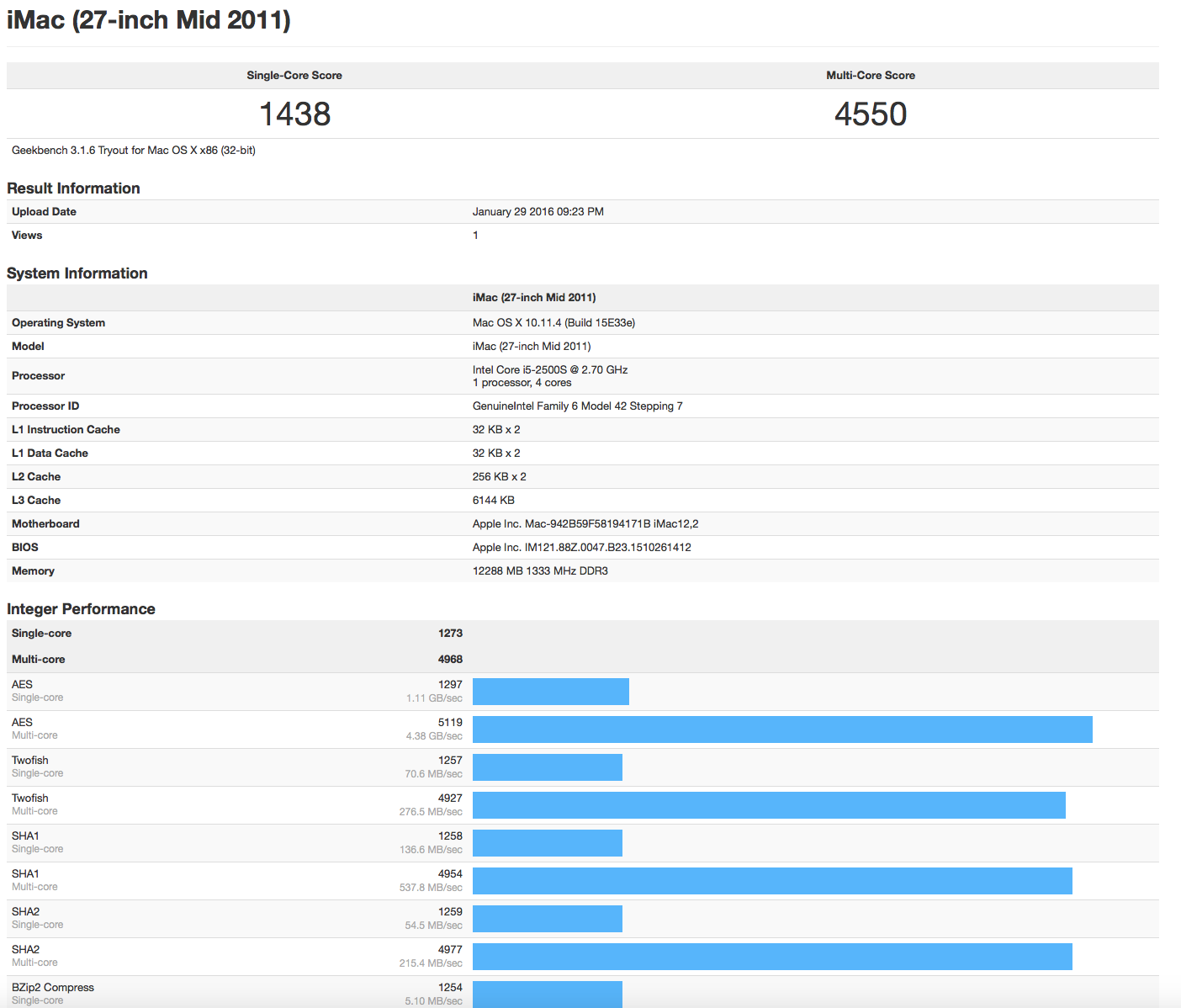Click the SHA1 Single-core score 1258
This screenshot has height=1008, width=1181.
450,836
